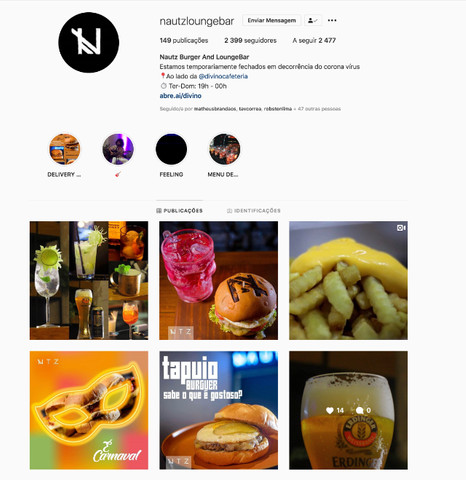Open the Nautz profile picture

pyautogui.click(x=89, y=42)
